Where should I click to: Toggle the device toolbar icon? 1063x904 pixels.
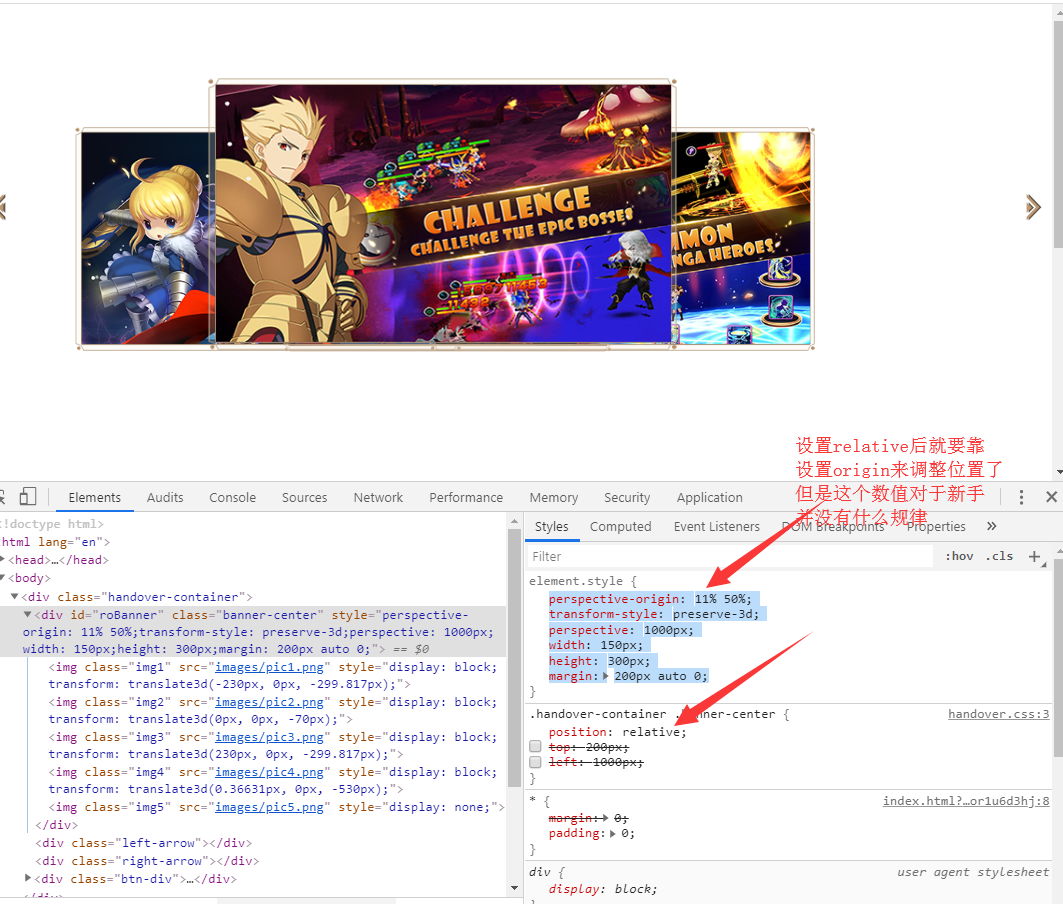coord(28,496)
